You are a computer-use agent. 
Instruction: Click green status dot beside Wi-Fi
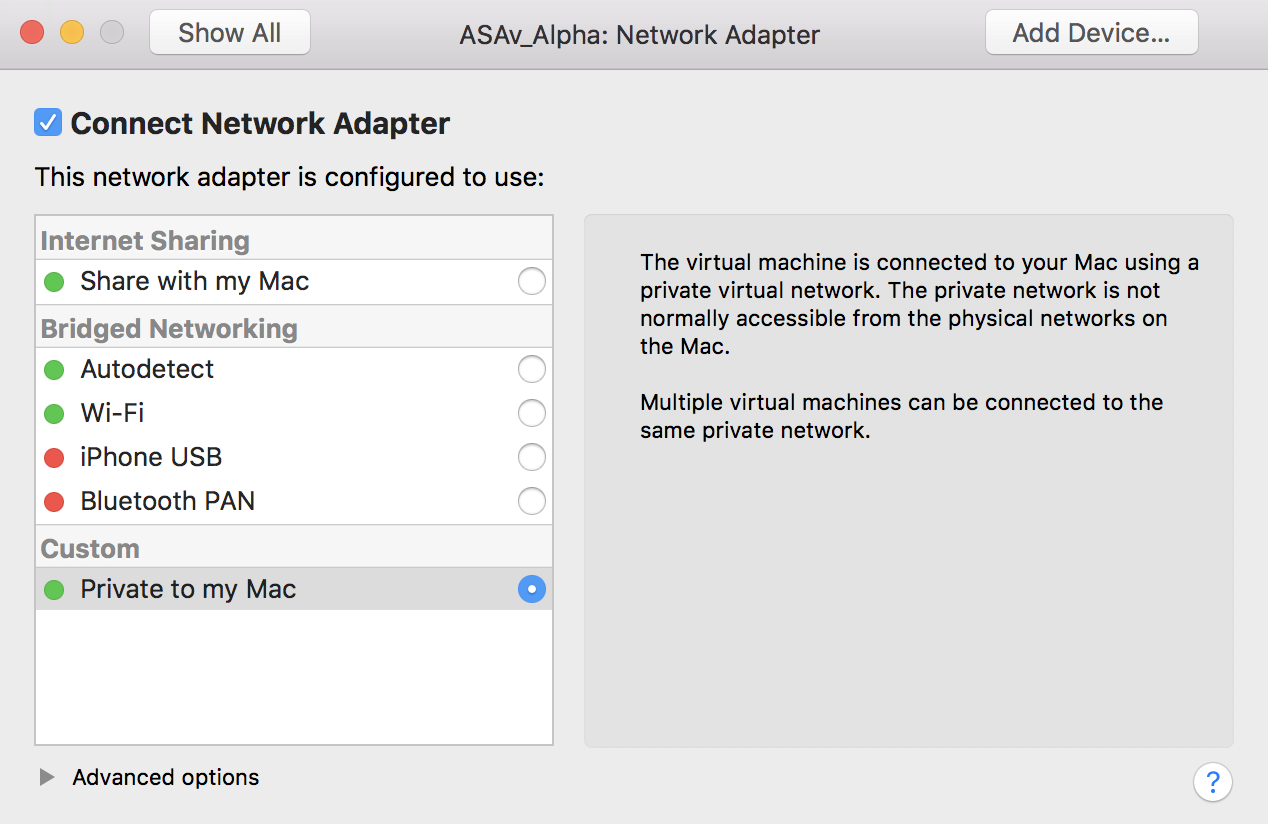[54, 414]
